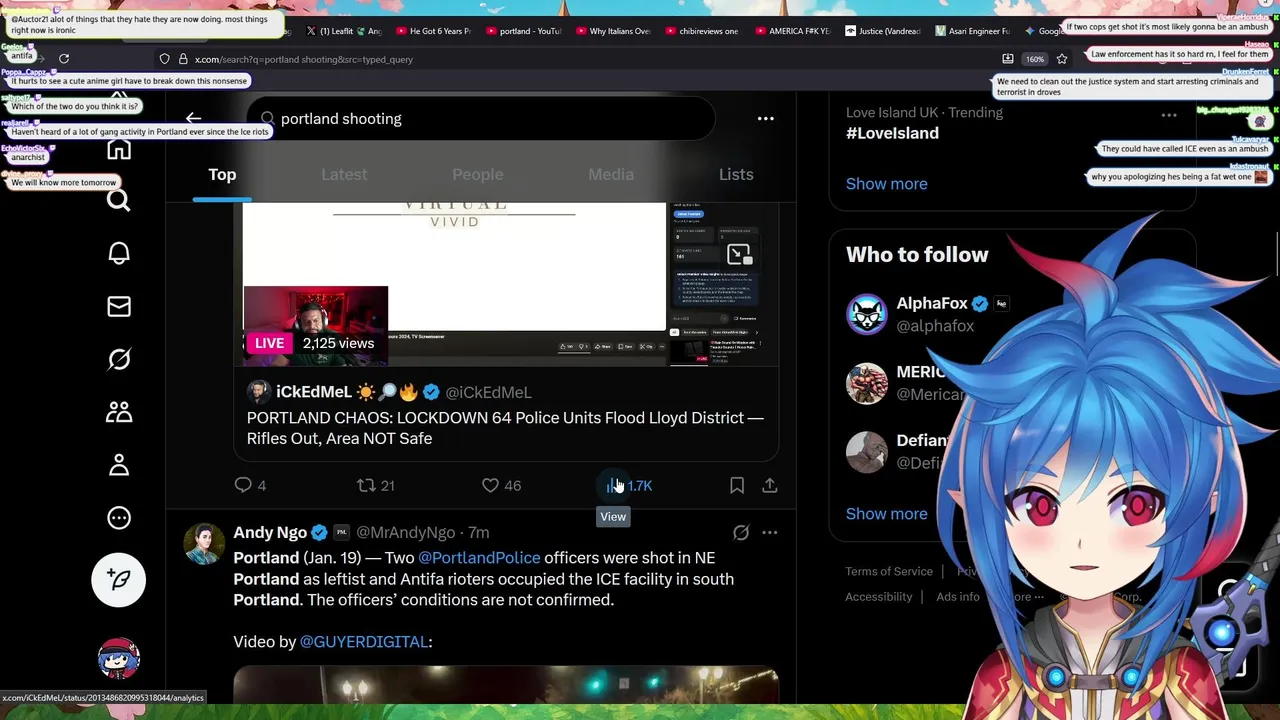Screen dimensions: 1280x720
Task: Open Grok actions on Andy Ngo's post
Action: pos(741,533)
